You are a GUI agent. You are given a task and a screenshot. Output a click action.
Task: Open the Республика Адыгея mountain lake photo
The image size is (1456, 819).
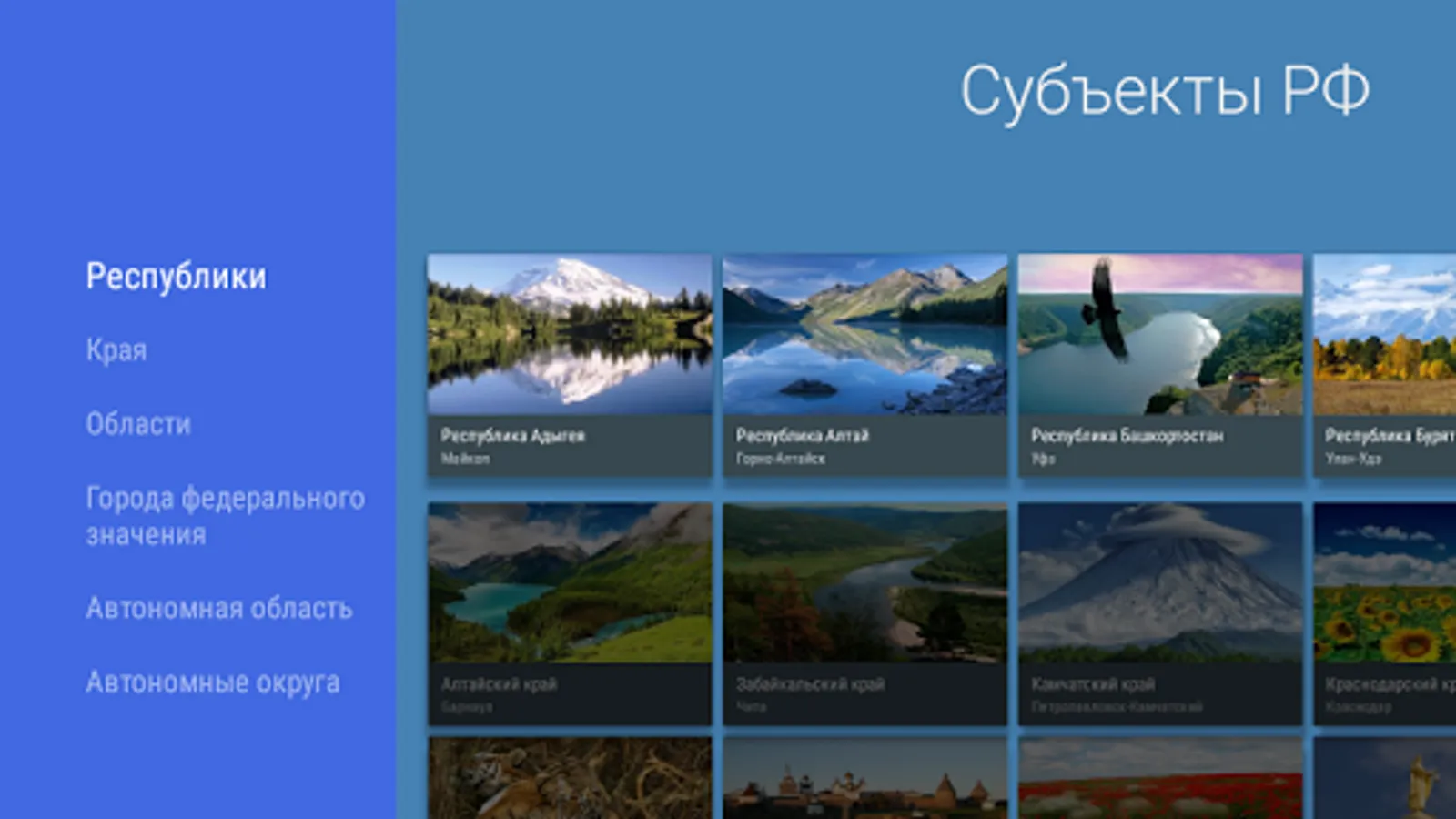tap(570, 334)
